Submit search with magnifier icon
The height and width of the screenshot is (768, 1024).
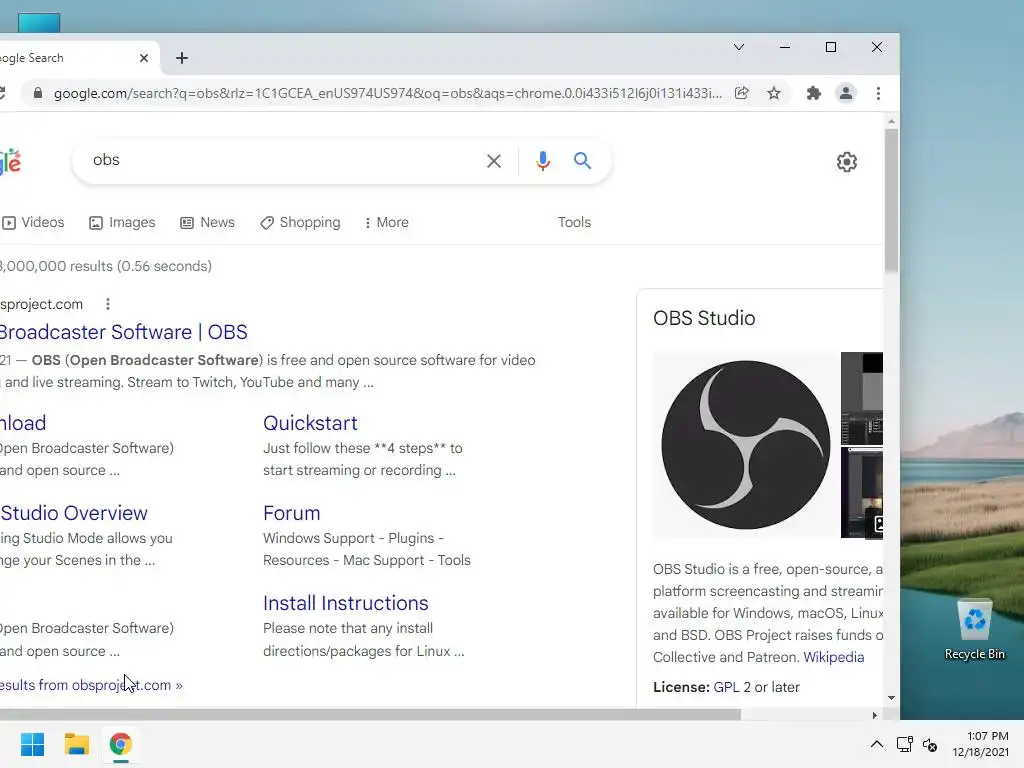[x=583, y=161]
